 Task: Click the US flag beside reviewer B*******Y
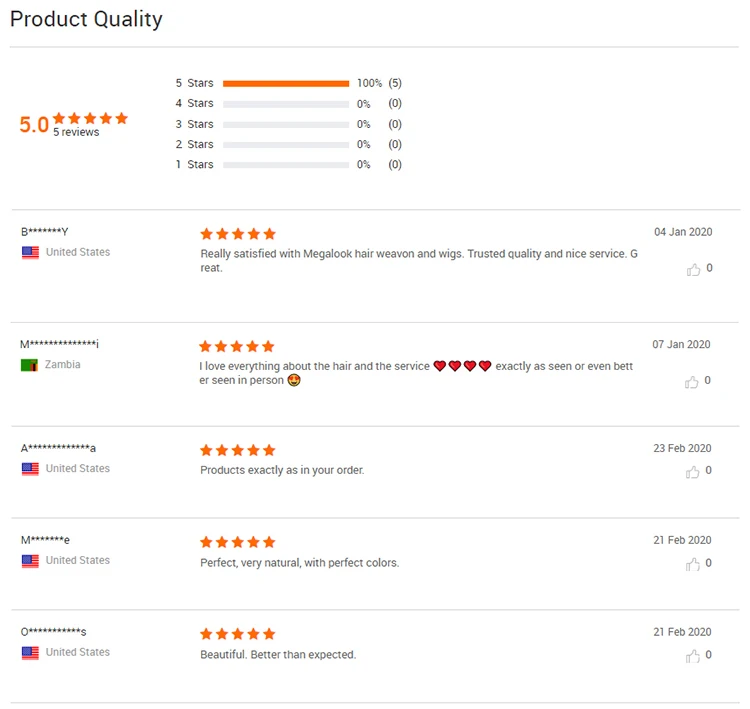30,252
